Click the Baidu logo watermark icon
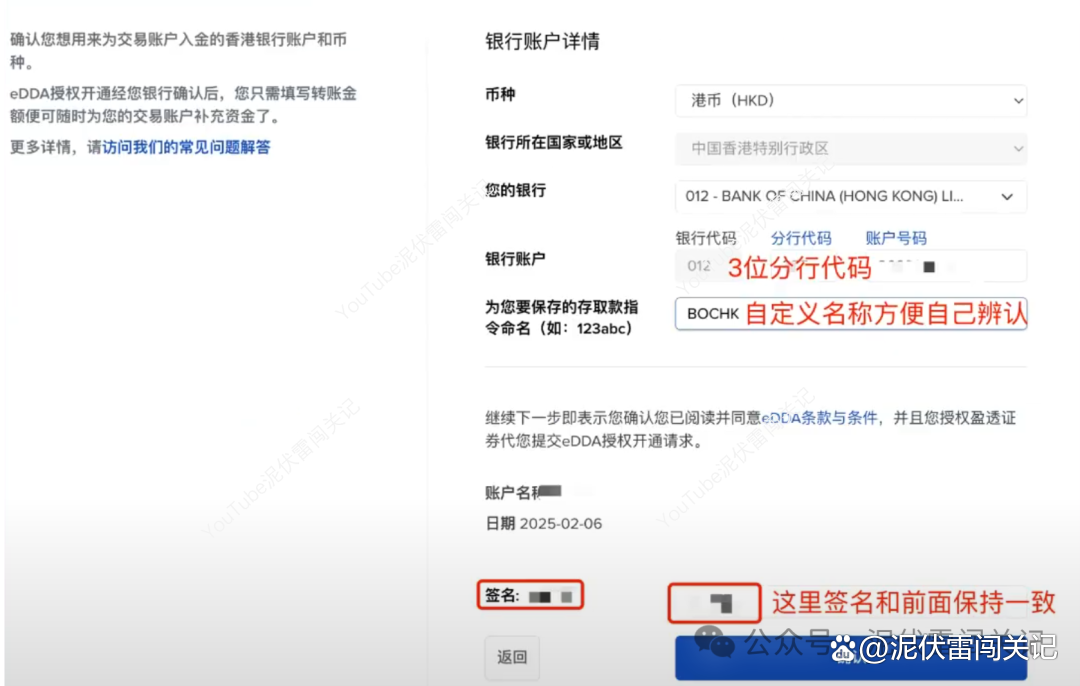The width and height of the screenshot is (1080, 686). tap(845, 647)
